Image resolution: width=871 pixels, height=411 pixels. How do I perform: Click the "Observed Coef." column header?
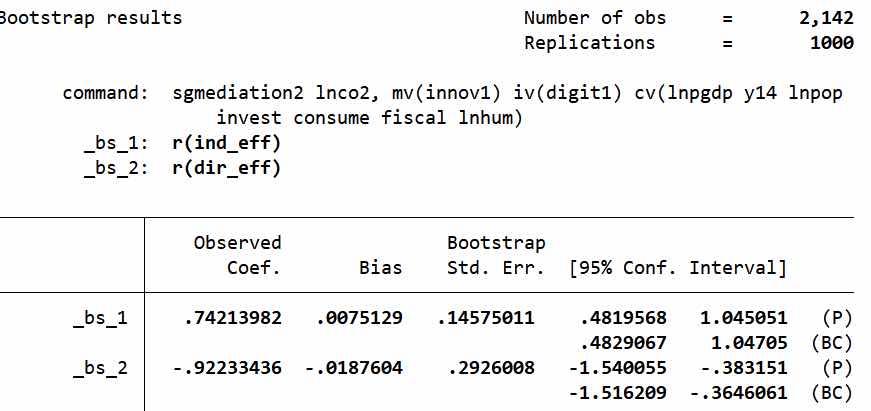click(237, 255)
